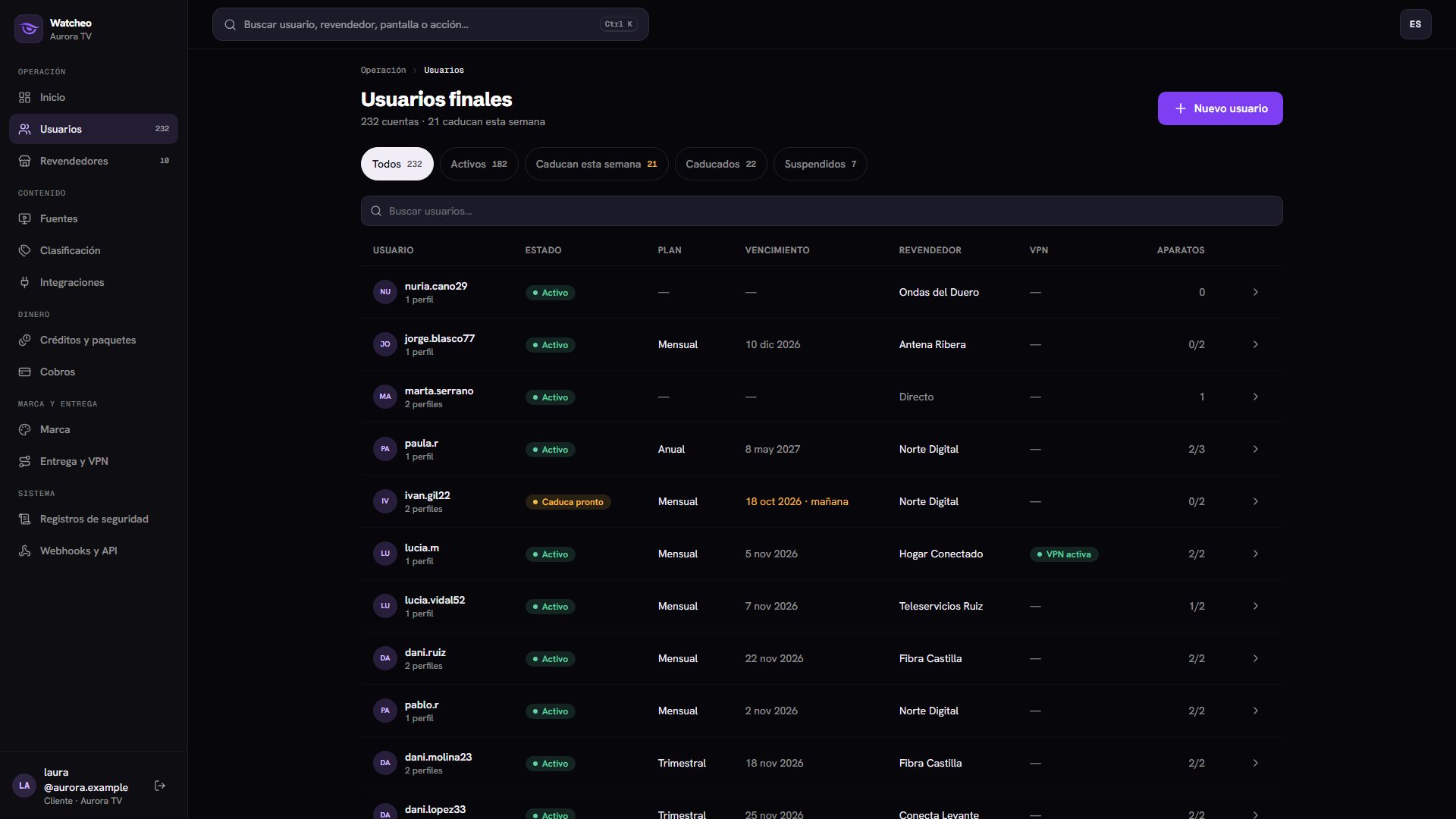The height and width of the screenshot is (819, 1456).
Task: Click the Webhooks y API icon
Action: (x=25, y=551)
